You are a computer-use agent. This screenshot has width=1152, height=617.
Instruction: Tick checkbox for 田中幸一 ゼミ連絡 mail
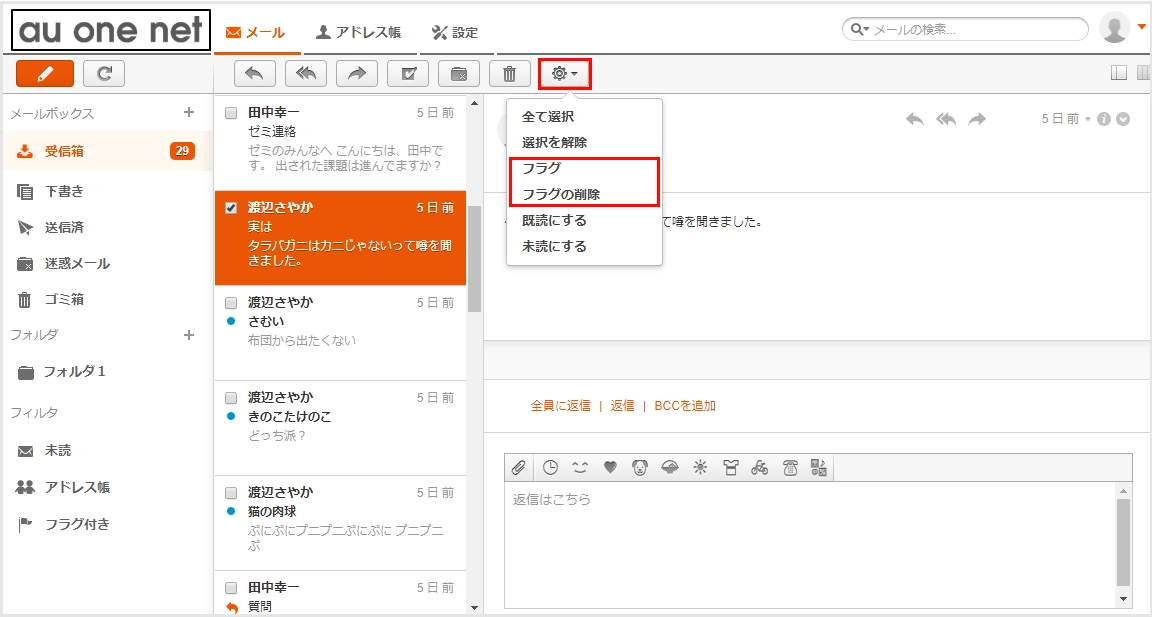coord(231,113)
